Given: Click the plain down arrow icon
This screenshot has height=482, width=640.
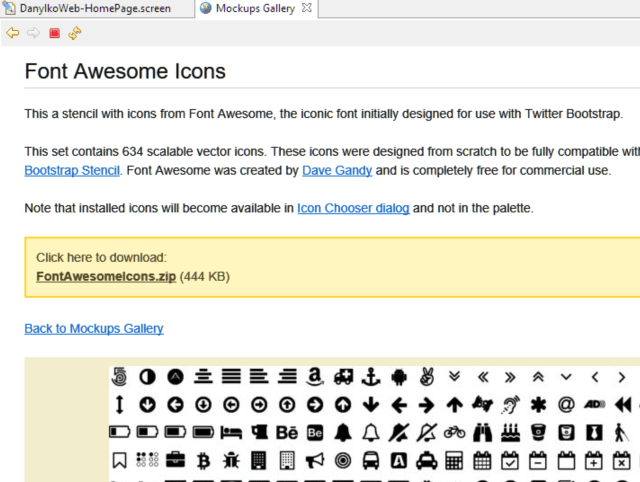Looking at the screenshot, I should (x=371, y=405).
